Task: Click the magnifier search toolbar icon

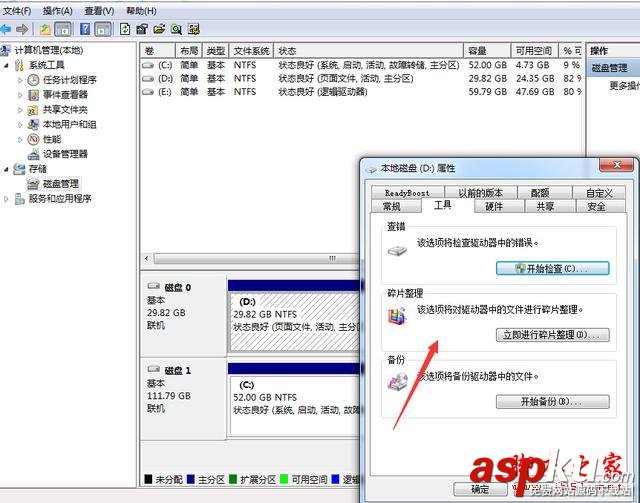Action: [176, 29]
